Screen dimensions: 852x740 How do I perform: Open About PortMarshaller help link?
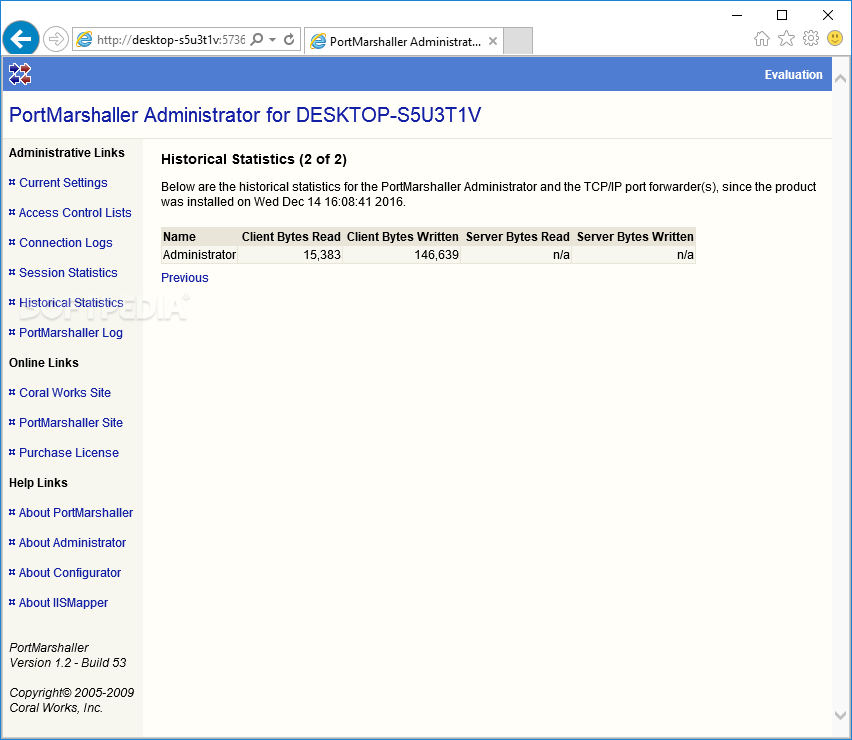(76, 513)
